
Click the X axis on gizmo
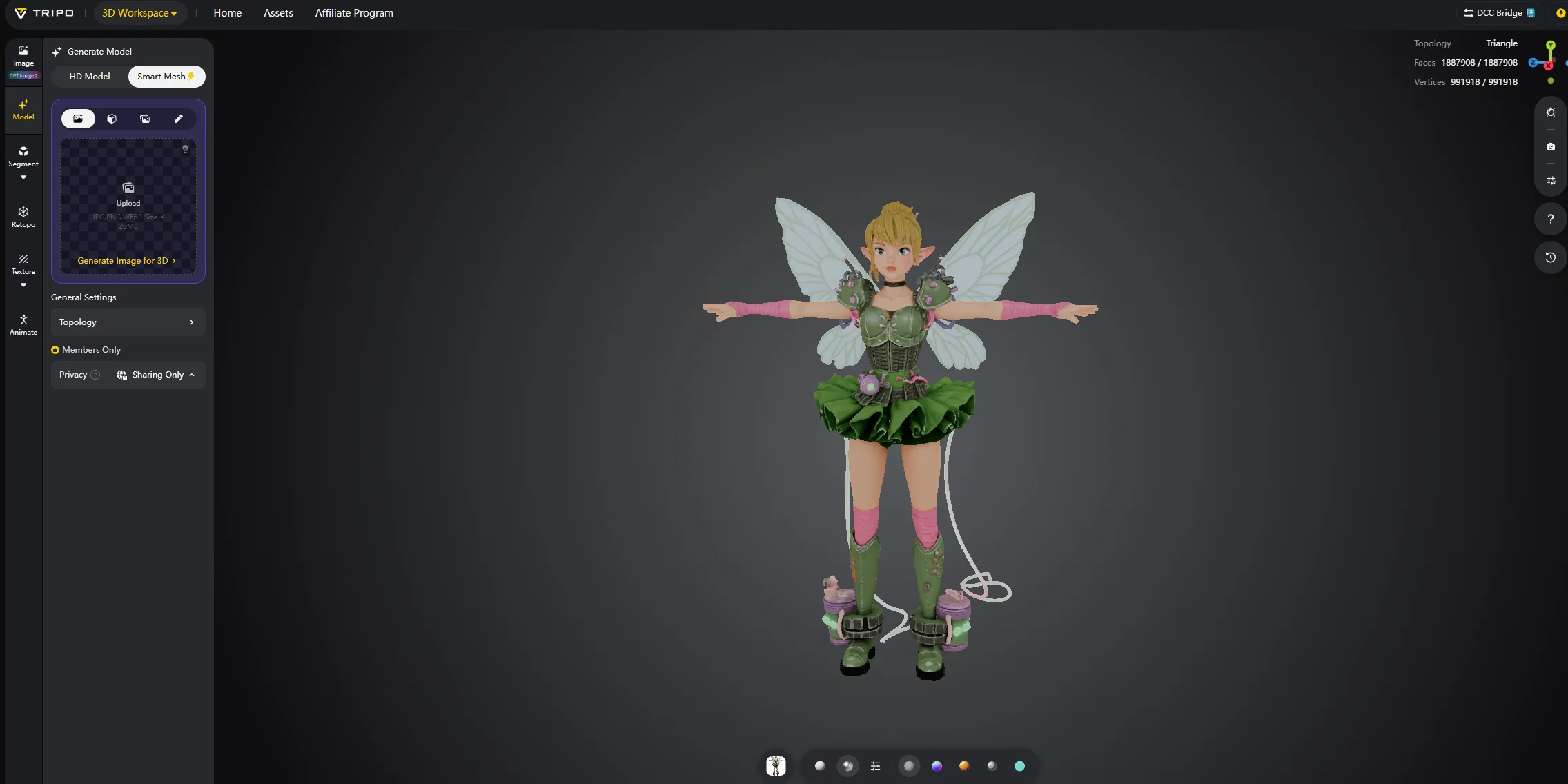tap(1549, 66)
